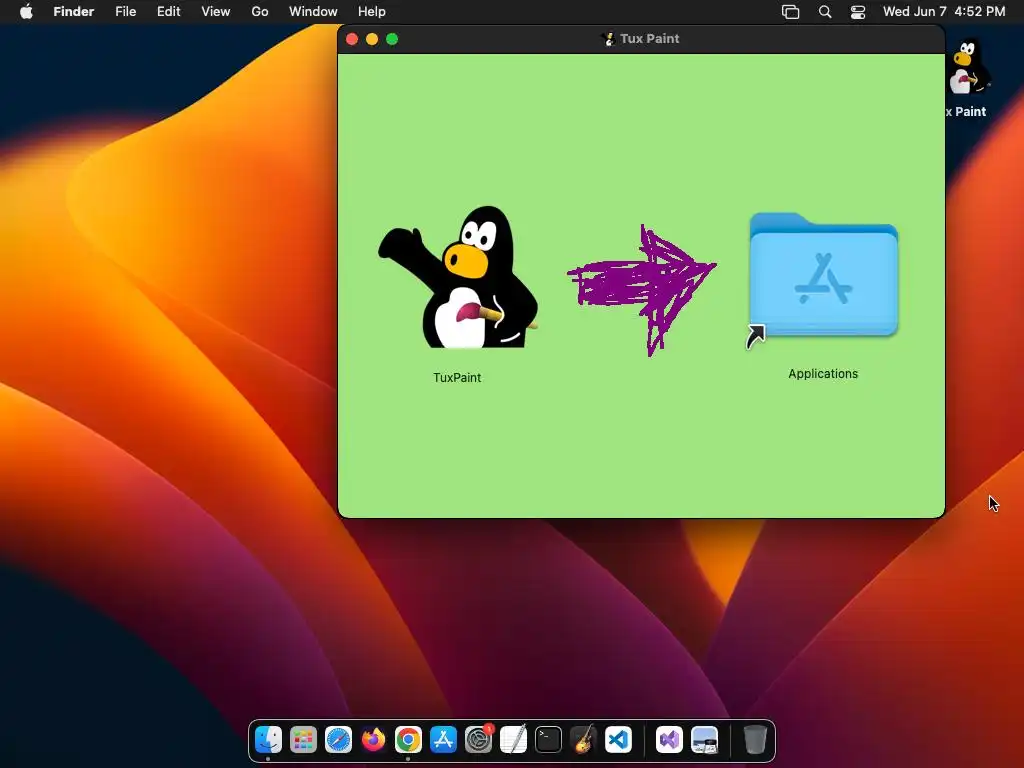Click the Tux Paint title bar proxy icon

point(609,39)
